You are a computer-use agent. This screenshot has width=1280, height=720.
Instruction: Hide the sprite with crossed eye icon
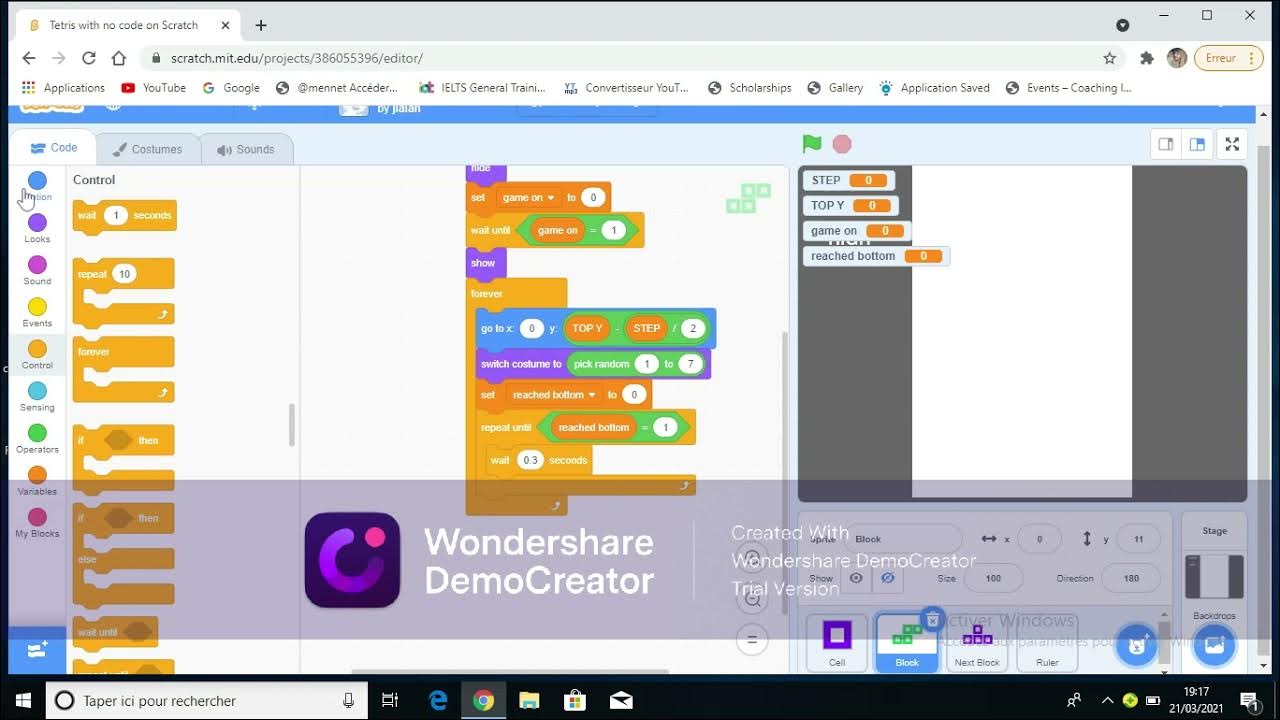click(x=887, y=578)
